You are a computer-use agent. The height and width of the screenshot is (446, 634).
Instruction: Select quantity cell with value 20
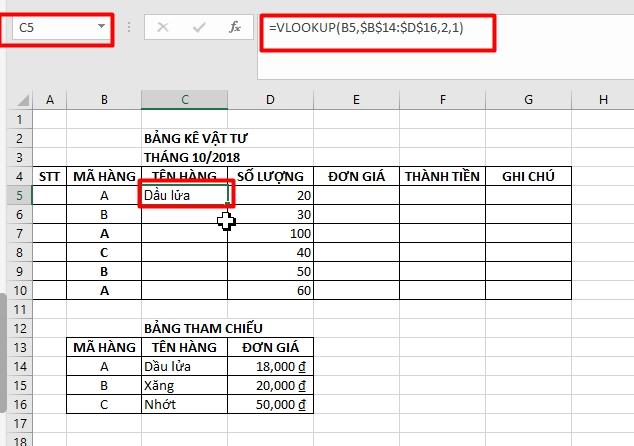tap(270, 196)
